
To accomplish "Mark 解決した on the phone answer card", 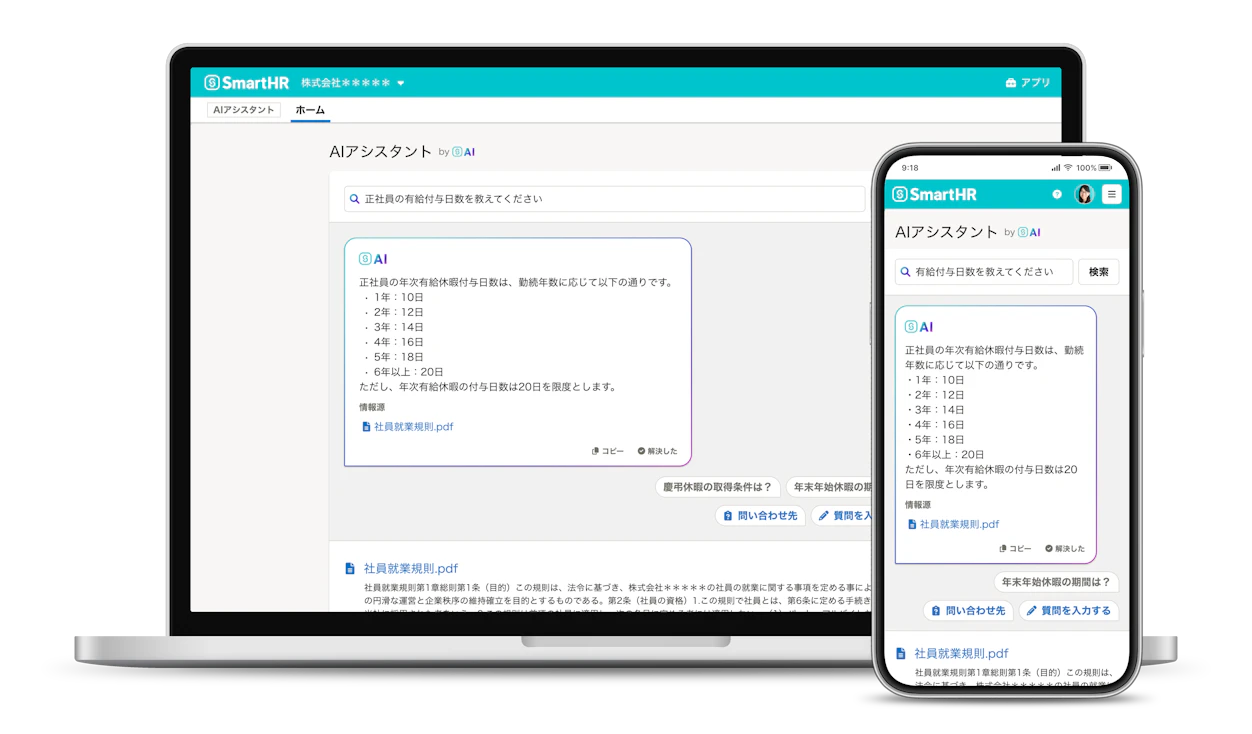I will coord(1065,548).
